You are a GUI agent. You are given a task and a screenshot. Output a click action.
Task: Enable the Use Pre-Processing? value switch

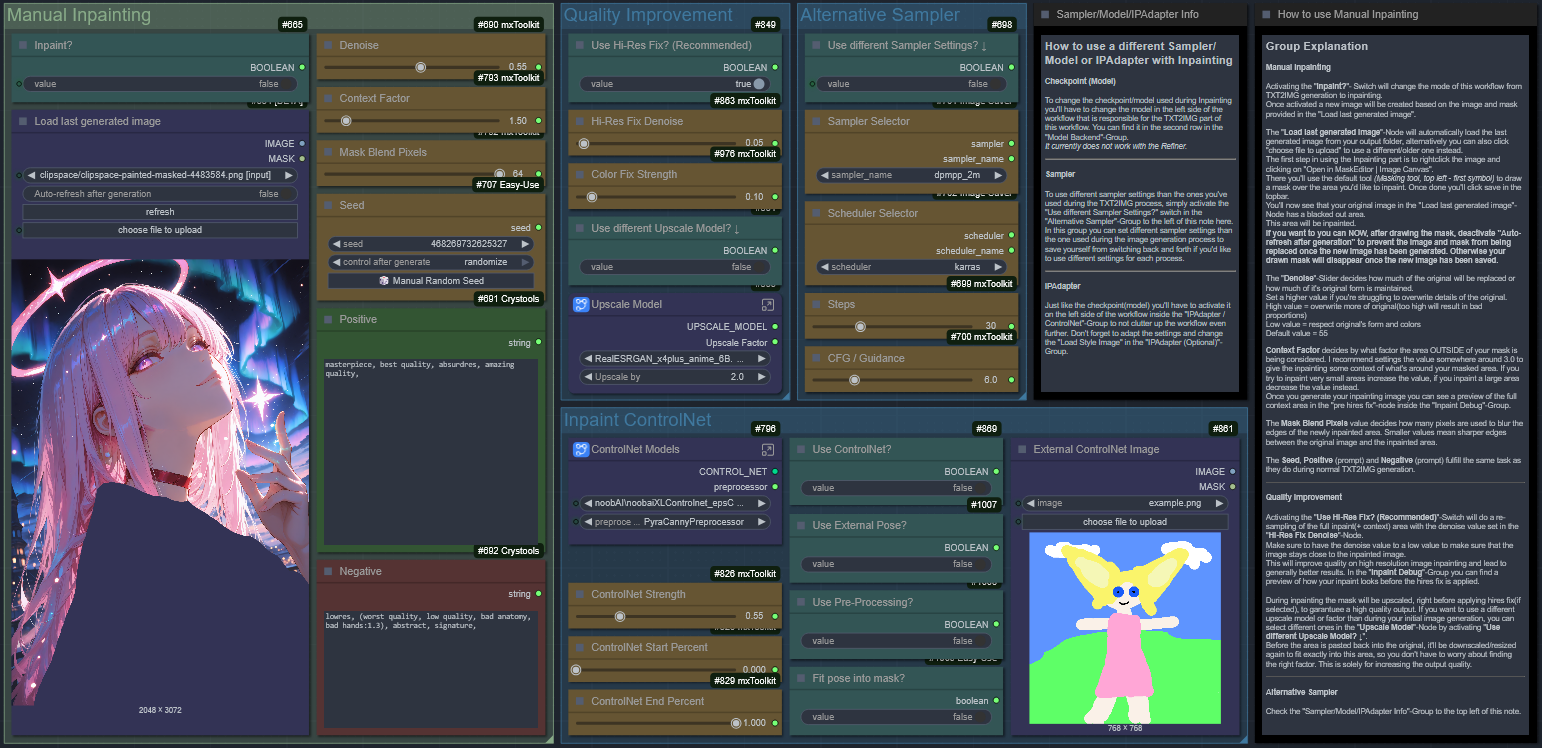click(x=896, y=641)
